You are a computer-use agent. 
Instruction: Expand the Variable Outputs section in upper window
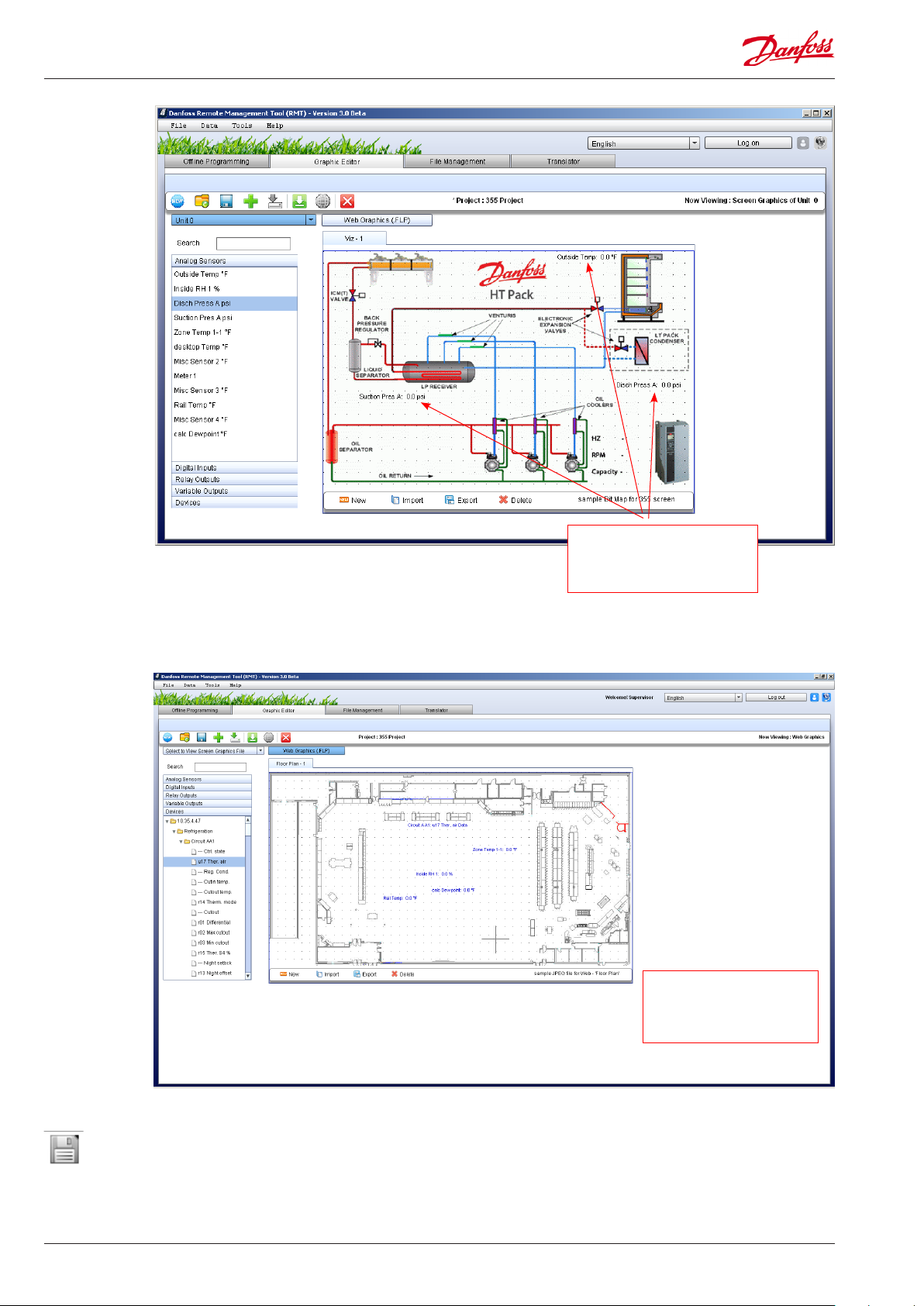tap(234, 491)
